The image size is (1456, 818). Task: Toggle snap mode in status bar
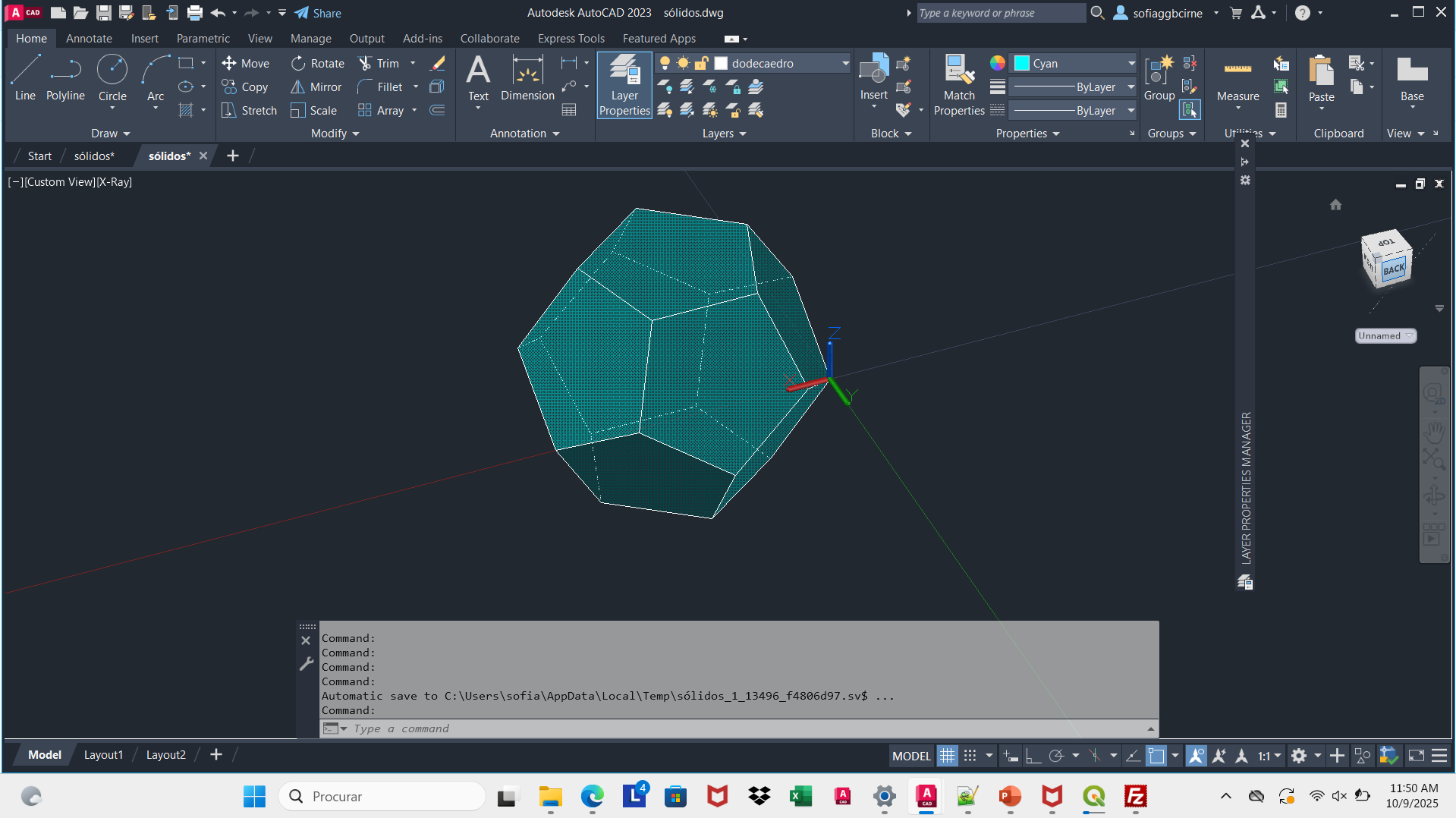(970, 756)
